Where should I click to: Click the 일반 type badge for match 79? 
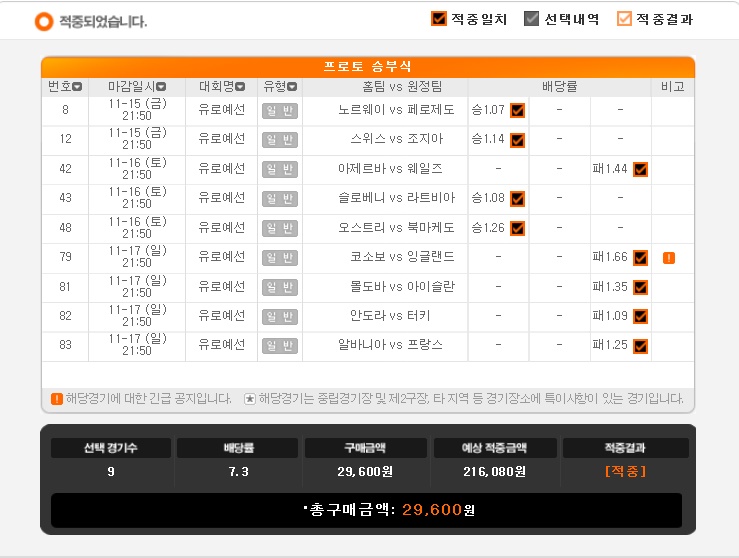pyautogui.click(x=280, y=258)
